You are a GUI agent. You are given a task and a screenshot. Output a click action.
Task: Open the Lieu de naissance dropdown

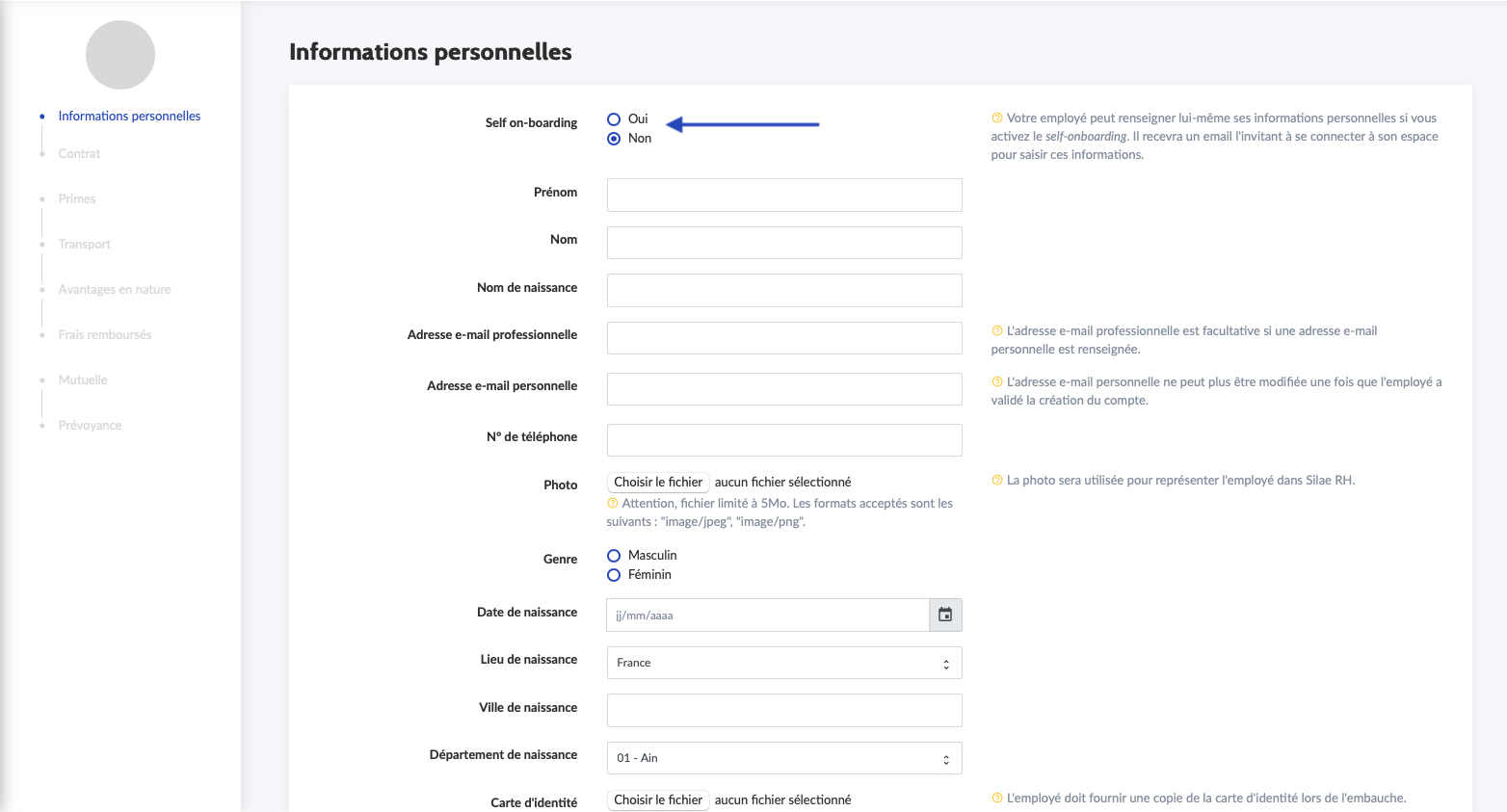pos(784,663)
